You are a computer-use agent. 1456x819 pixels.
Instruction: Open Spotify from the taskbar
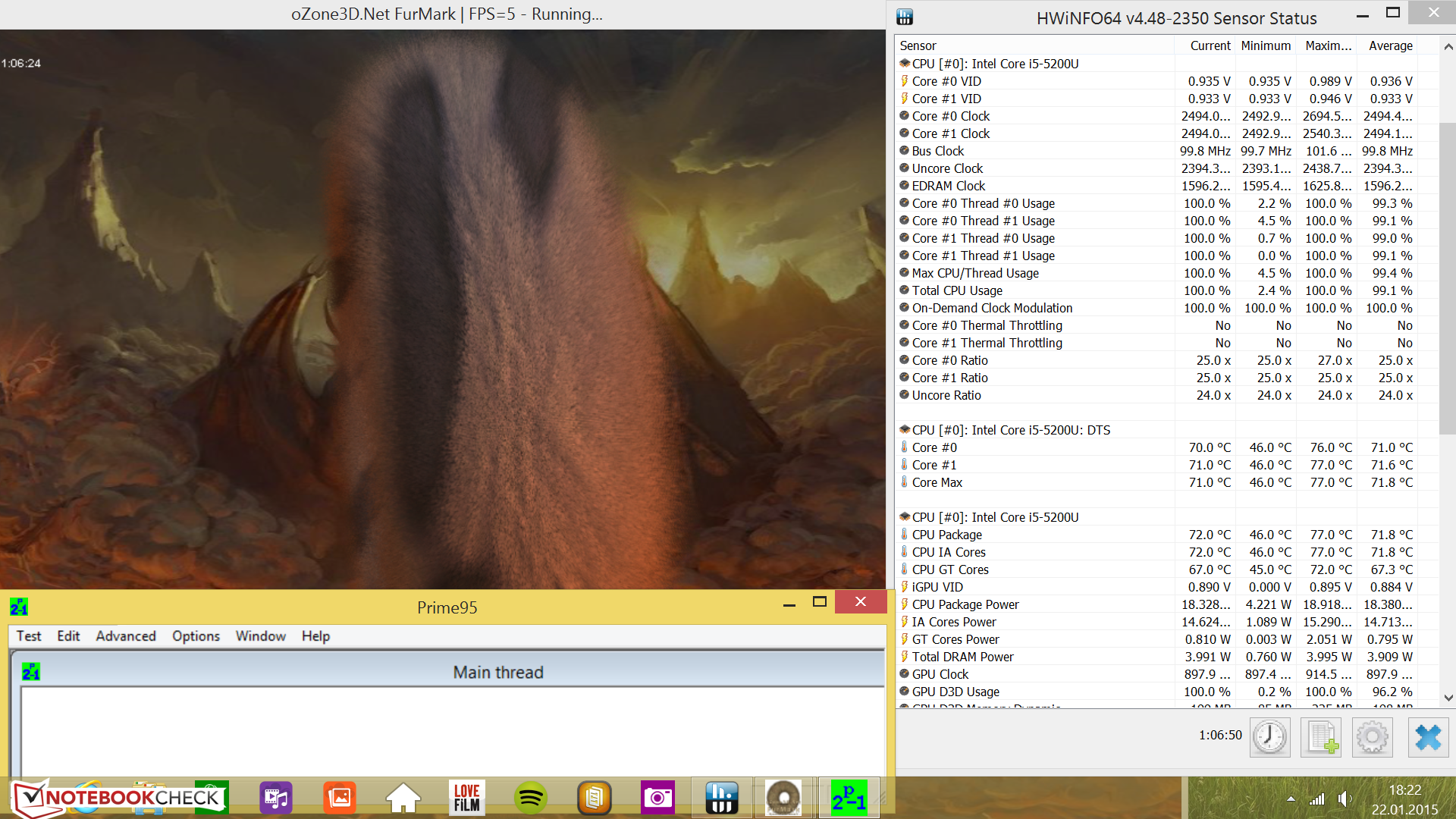click(530, 798)
